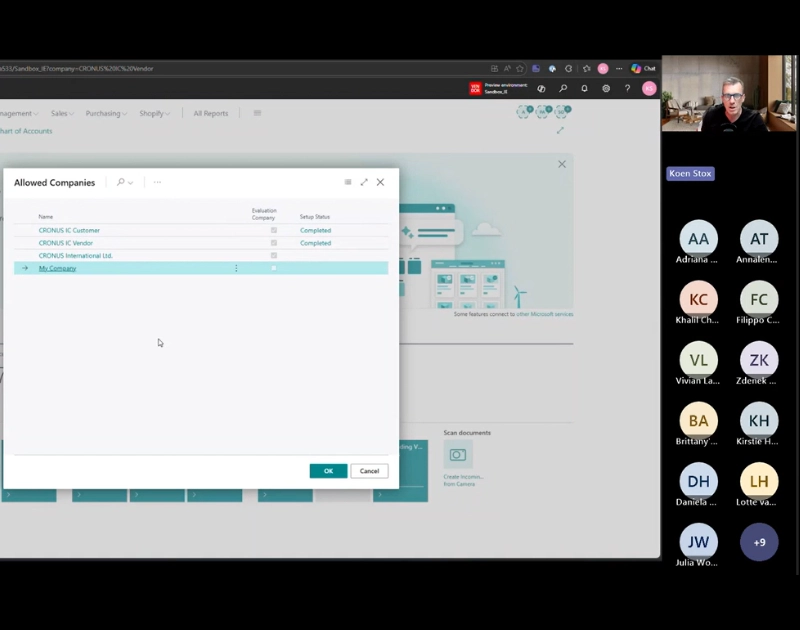Screen dimensions: 800x630
Task: Toggle Evaluation Company checkbox for My Company
Action: (274, 268)
